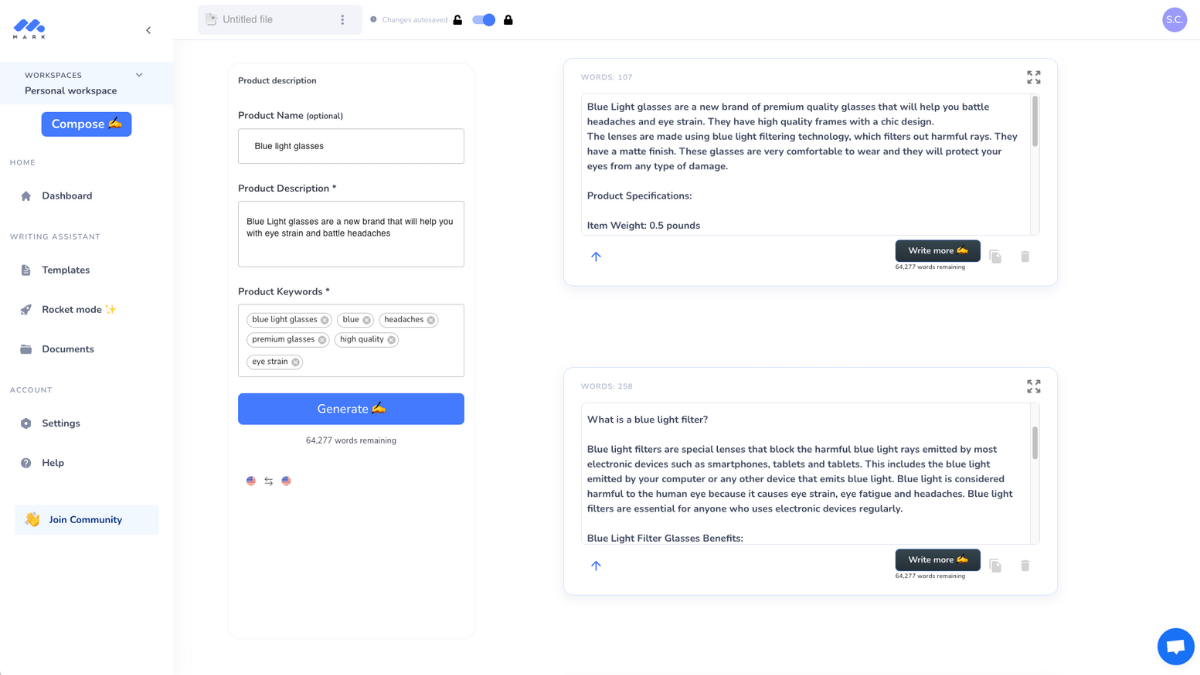The height and width of the screenshot is (675, 1200).
Task: Click the Templates document icon
Action: click(x=26, y=270)
